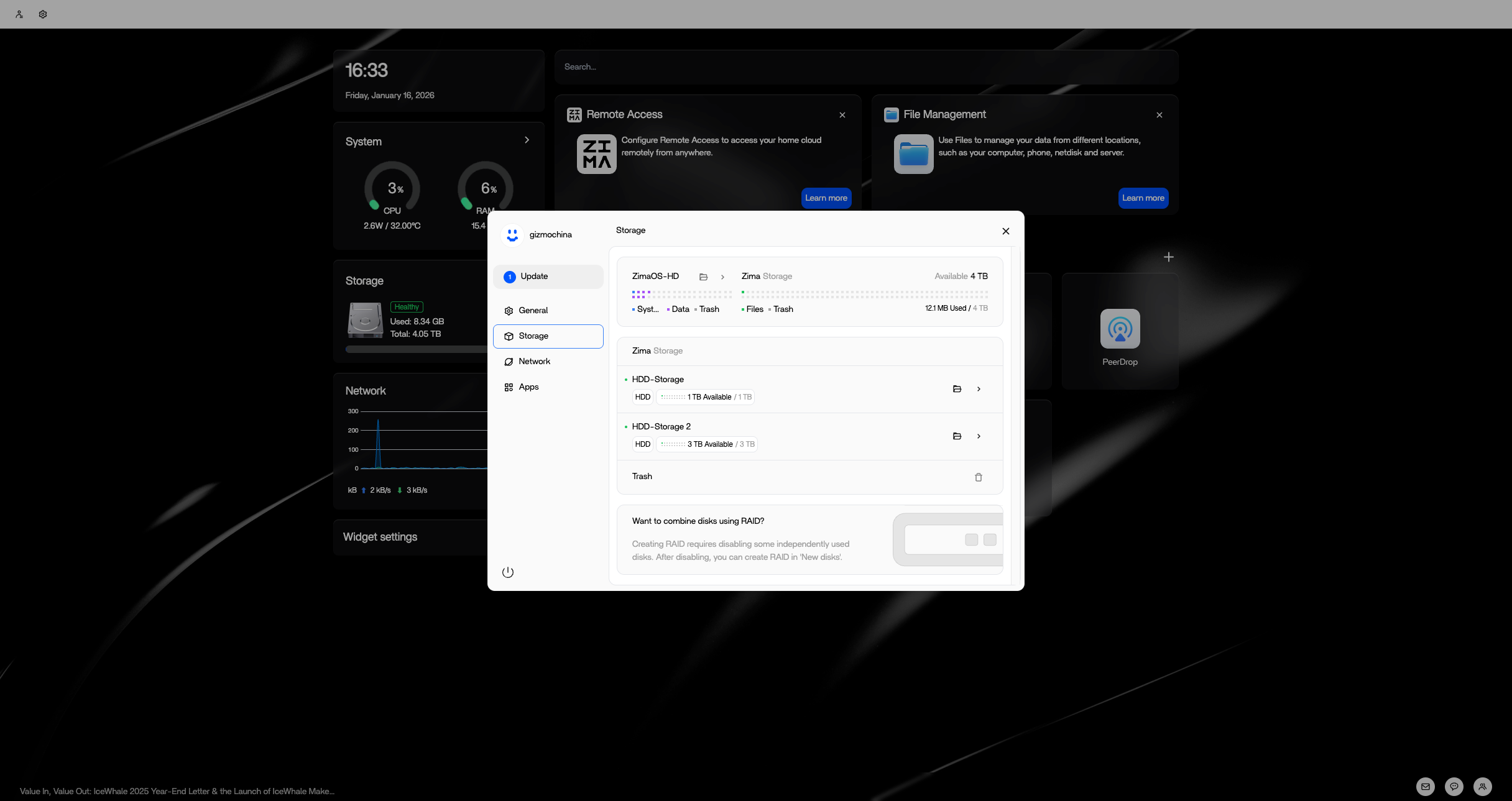Launch the PeerDrop app icon
This screenshot has height=801, width=1512.
(x=1120, y=329)
